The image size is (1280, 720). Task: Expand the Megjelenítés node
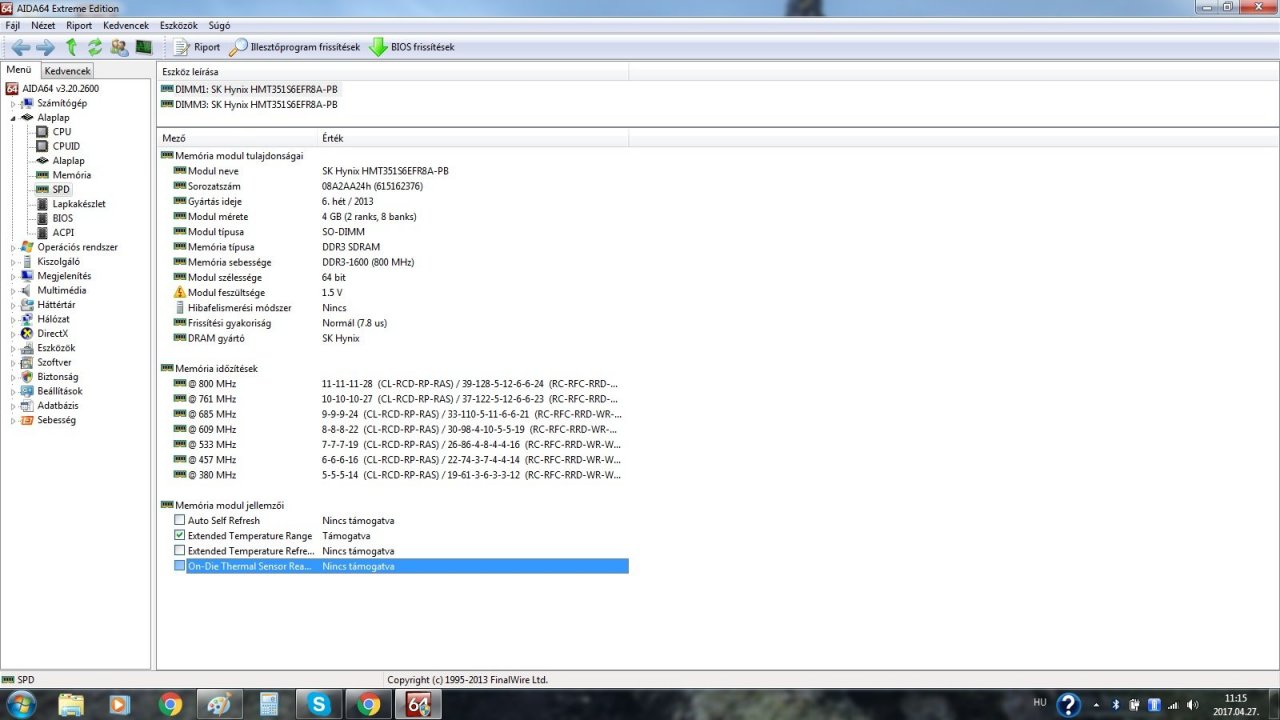(14, 276)
